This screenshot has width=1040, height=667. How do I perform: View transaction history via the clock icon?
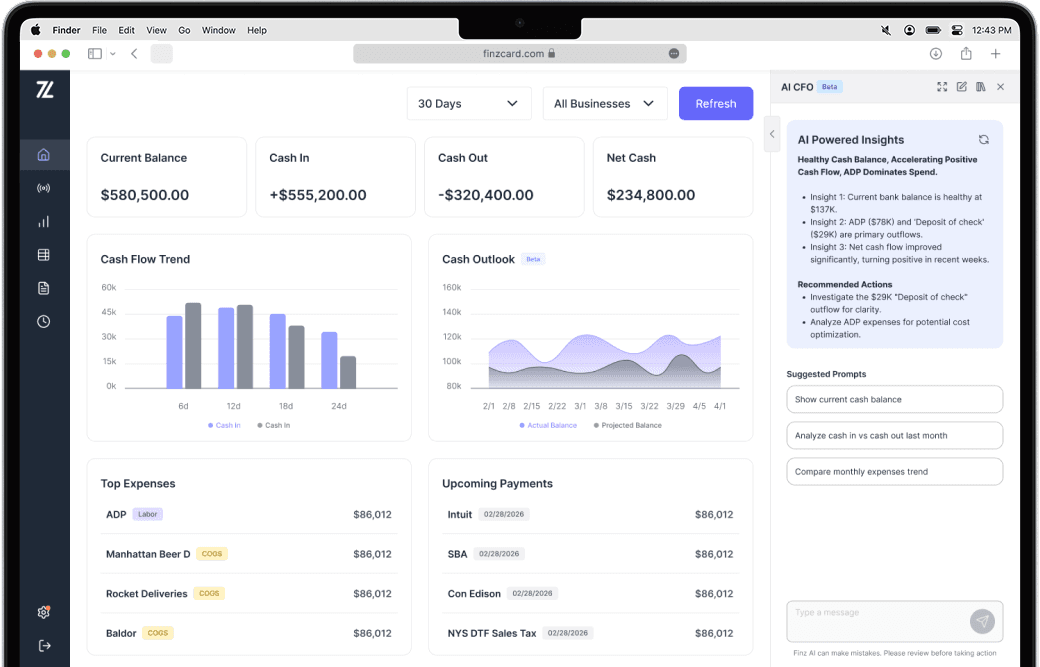42,321
